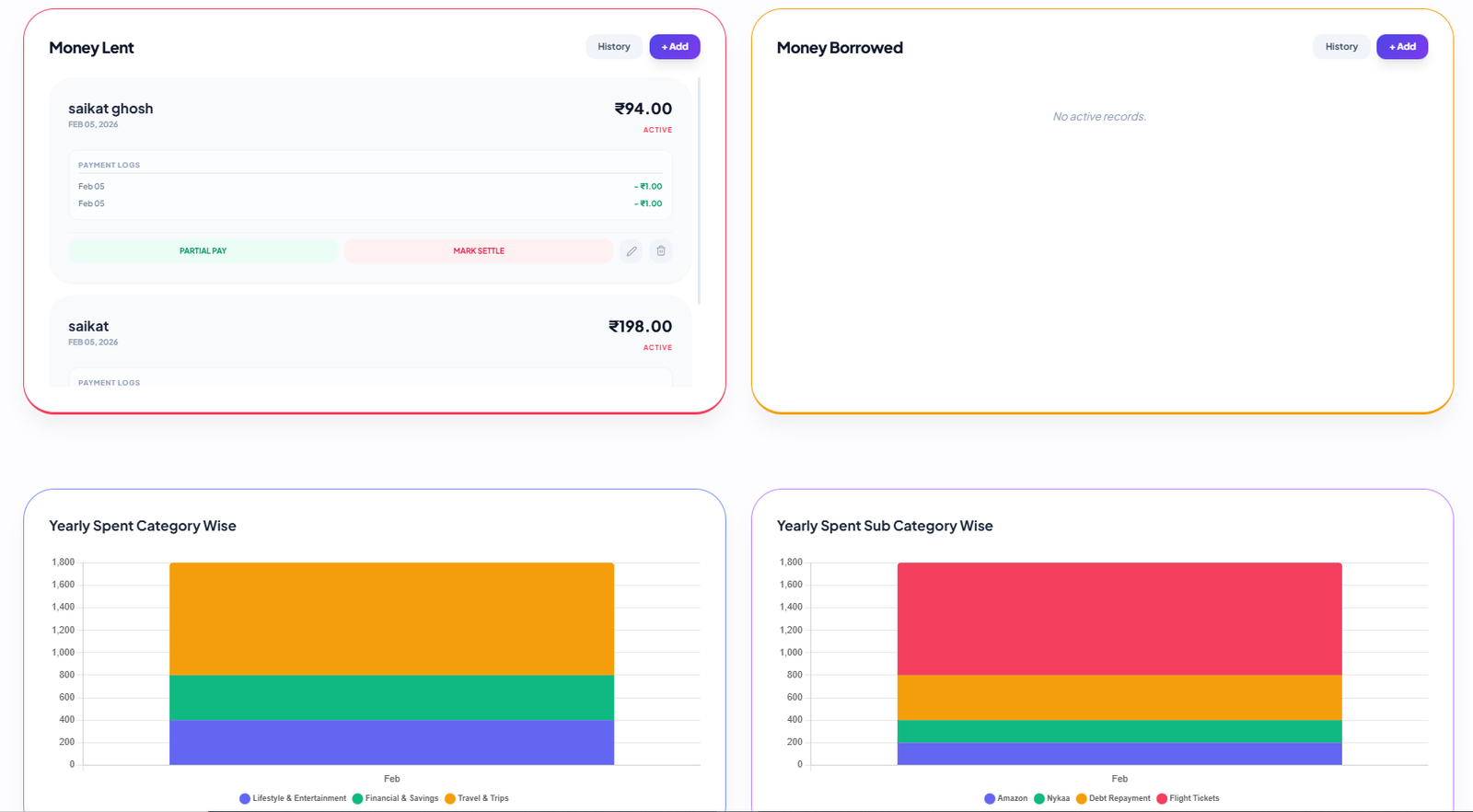1473x812 pixels.
Task: Click PAYMENT LOGS header under saikat ghosh
Action: point(109,165)
